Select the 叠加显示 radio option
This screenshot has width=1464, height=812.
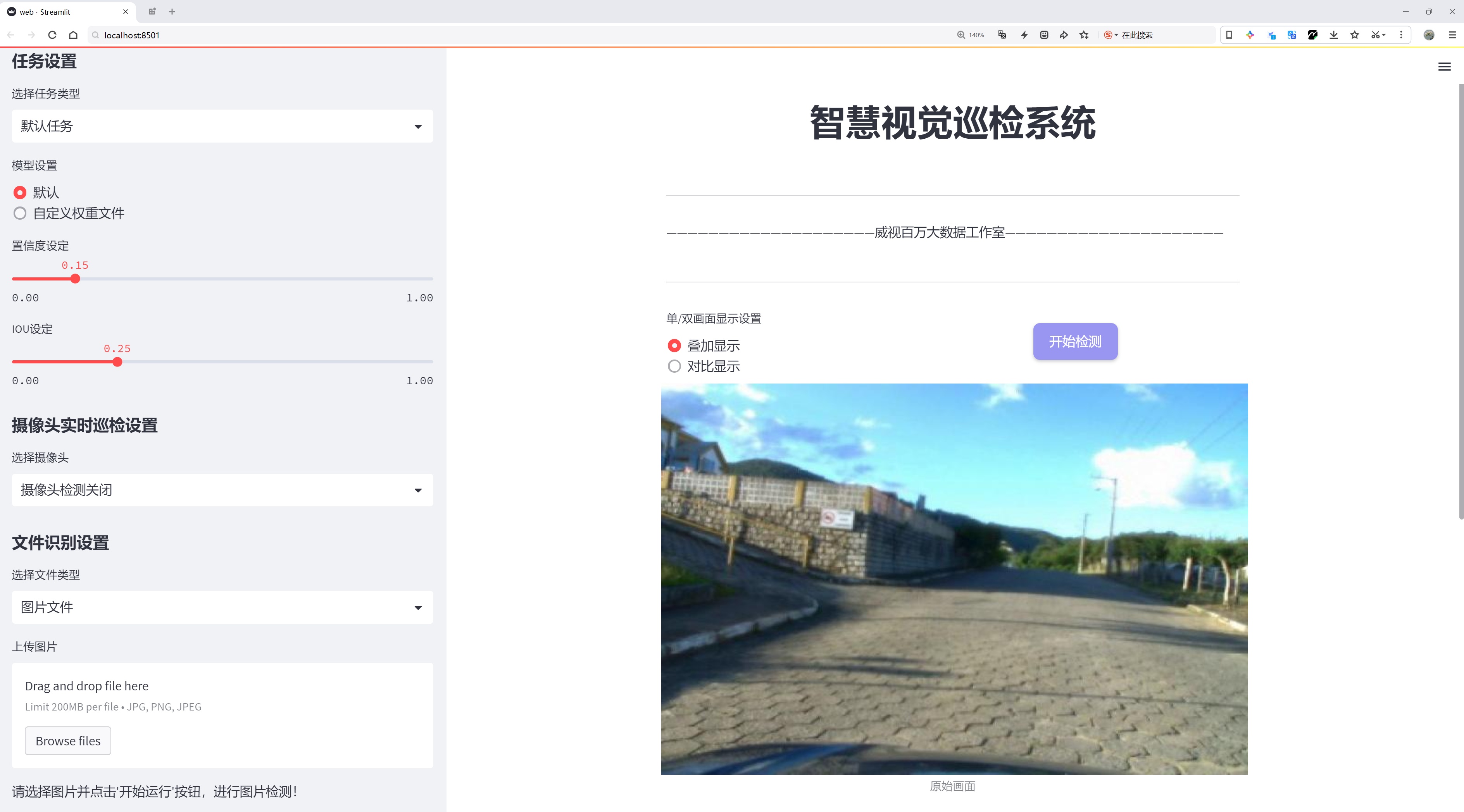click(674, 346)
